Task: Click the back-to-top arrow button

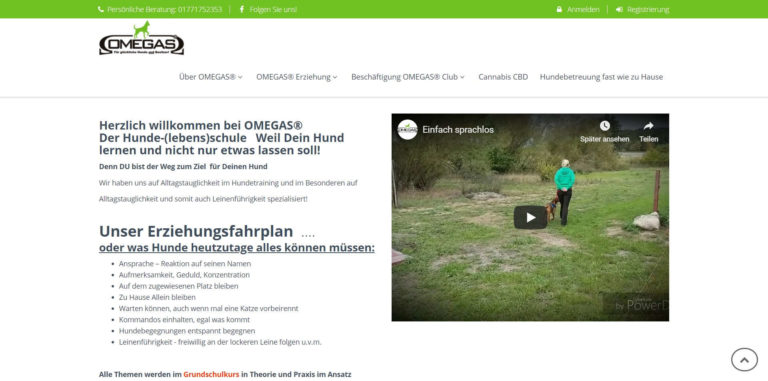Action: (x=744, y=360)
